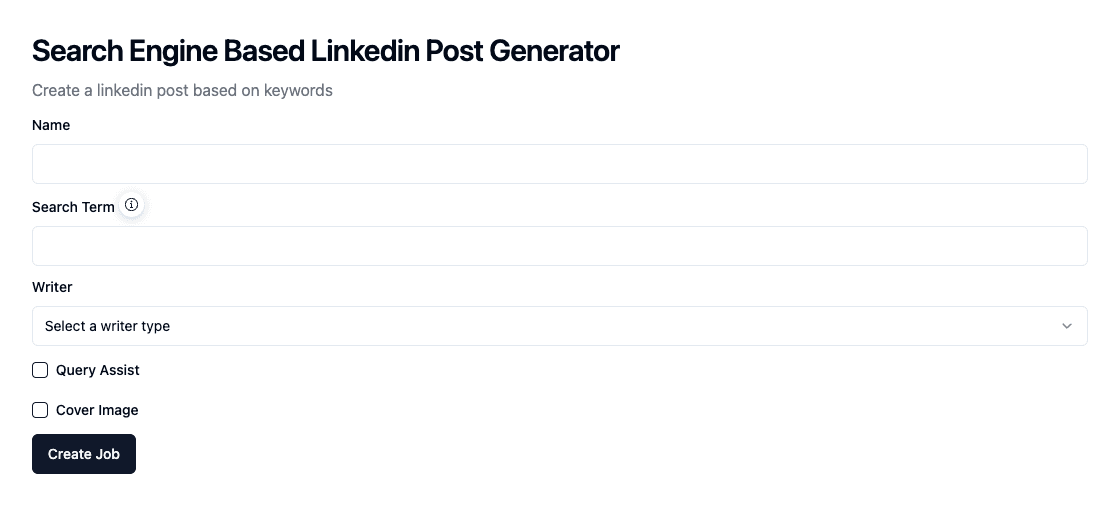This screenshot has width=1120, height=506.
Task: Open the Writer type dropdown
Action: point(559,326)
